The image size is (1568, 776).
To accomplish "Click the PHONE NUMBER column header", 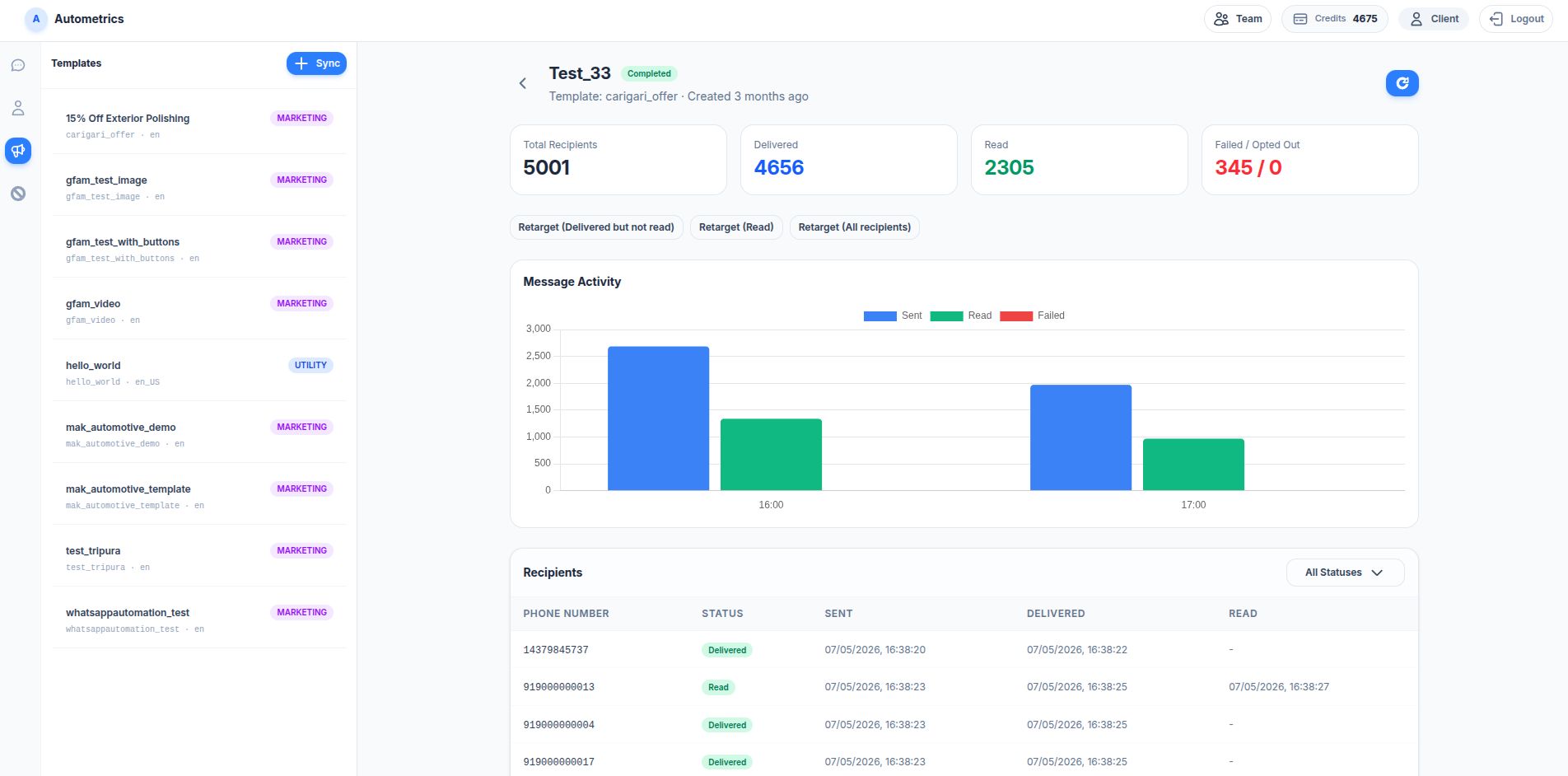I will (567, 614).
